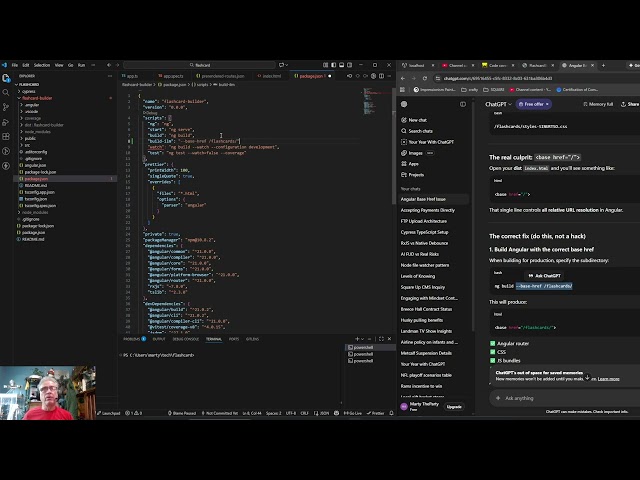Select the first powershell terminal entry

click(363, 347)
